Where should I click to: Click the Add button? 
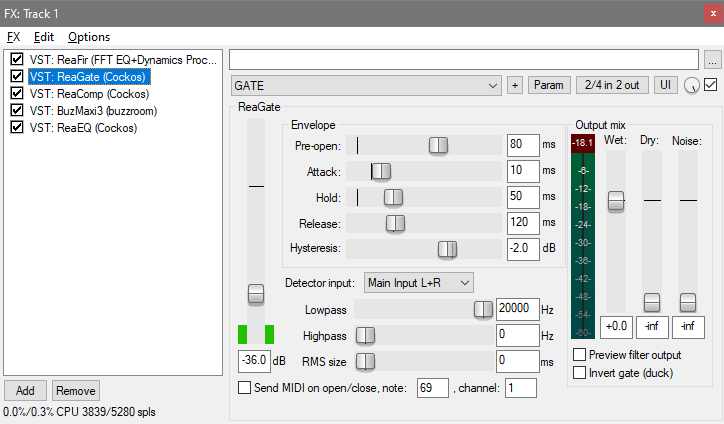[25, 390]
